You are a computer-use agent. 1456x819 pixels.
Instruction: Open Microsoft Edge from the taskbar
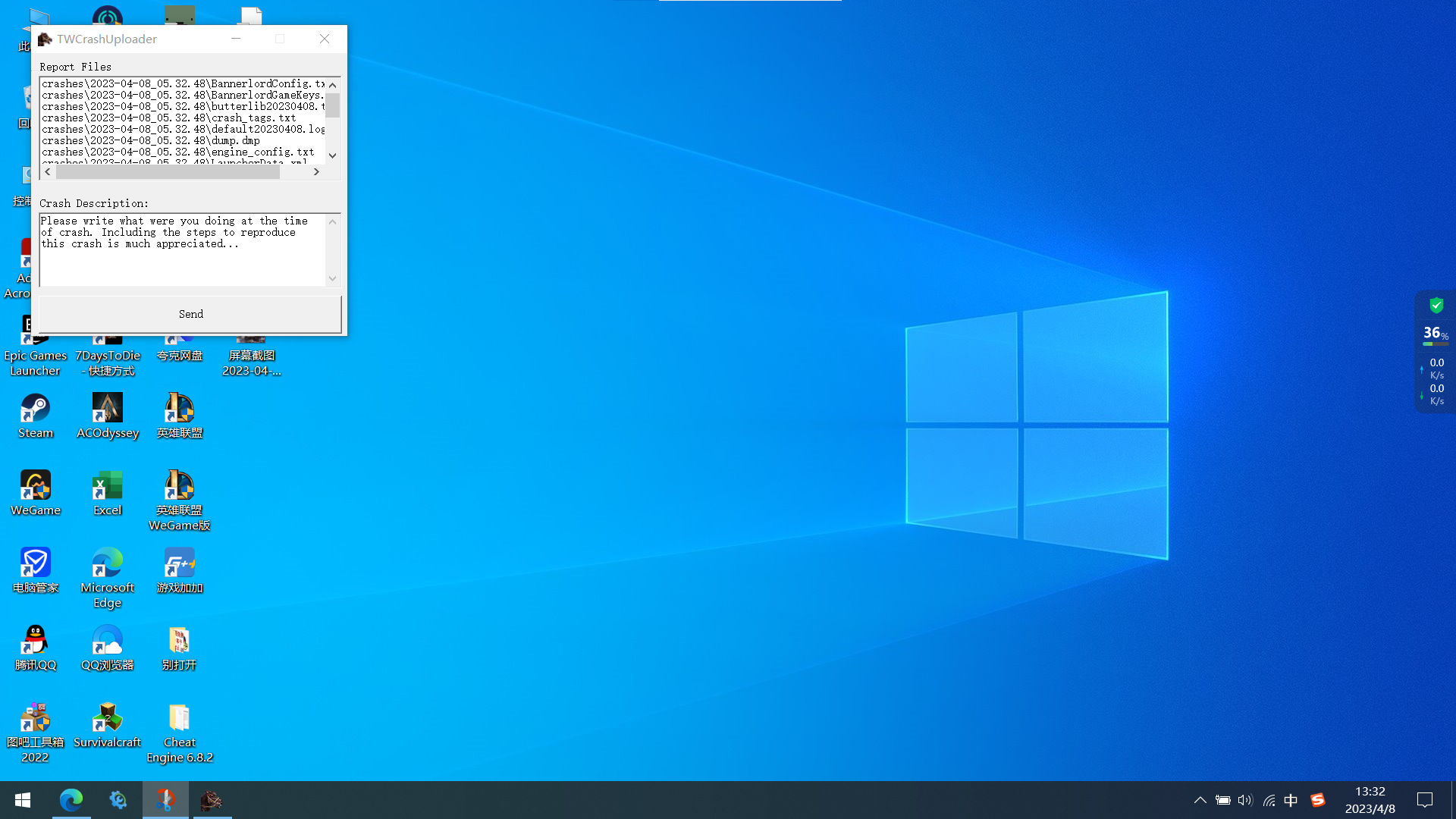coord(71,800)
